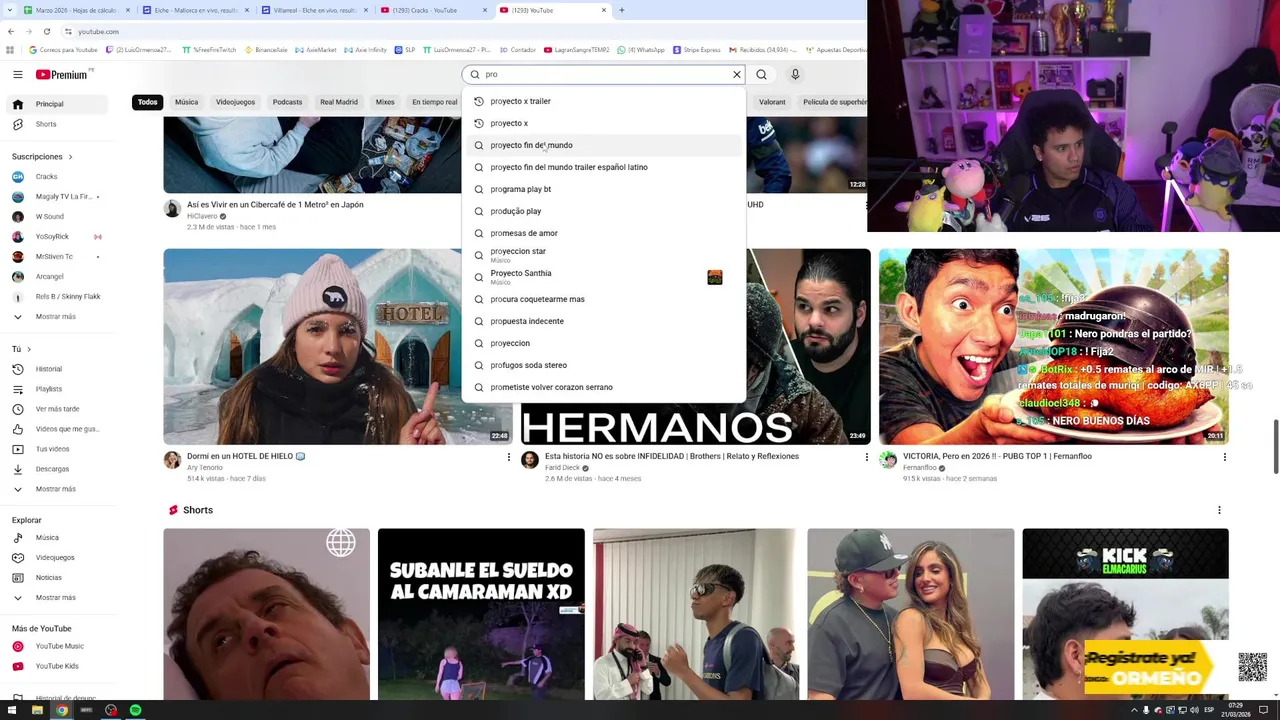Image resolution: width=1280 pixels, height=720 pixels.
Task: Select the Podcasts filter chip
Action: click(x=287, y=102)
